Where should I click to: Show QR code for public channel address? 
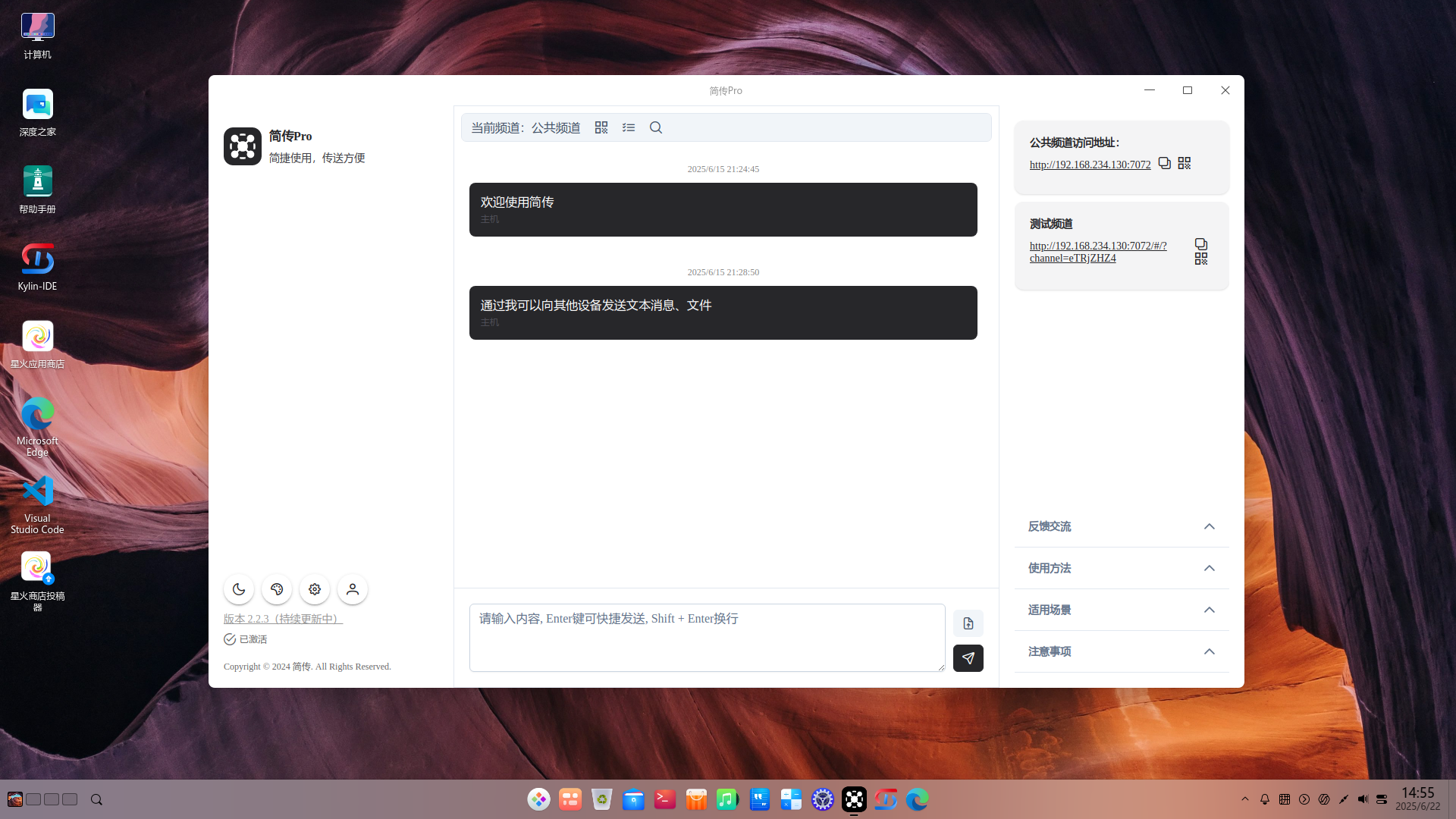1185,163
